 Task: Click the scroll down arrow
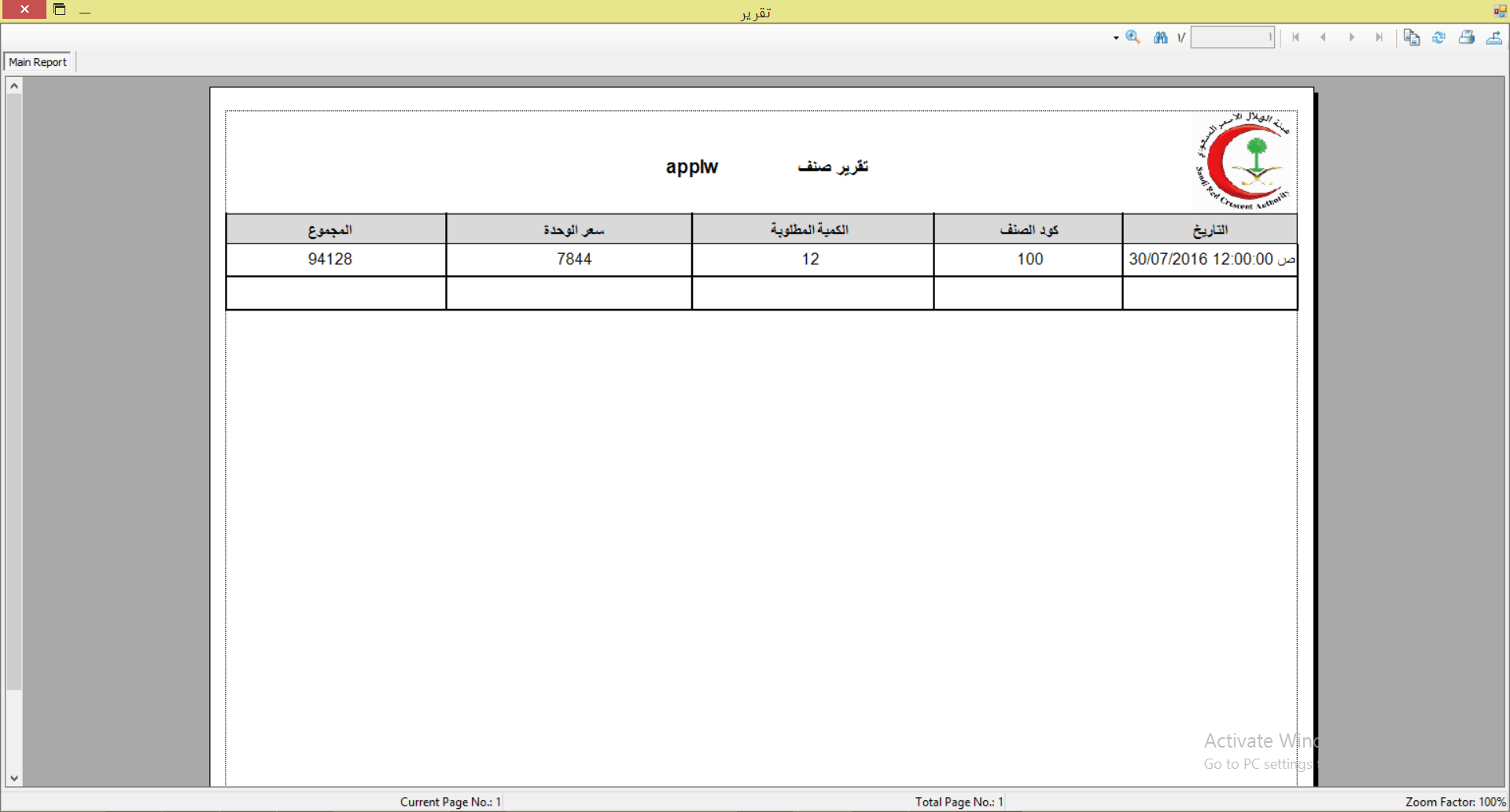(14, 778)
